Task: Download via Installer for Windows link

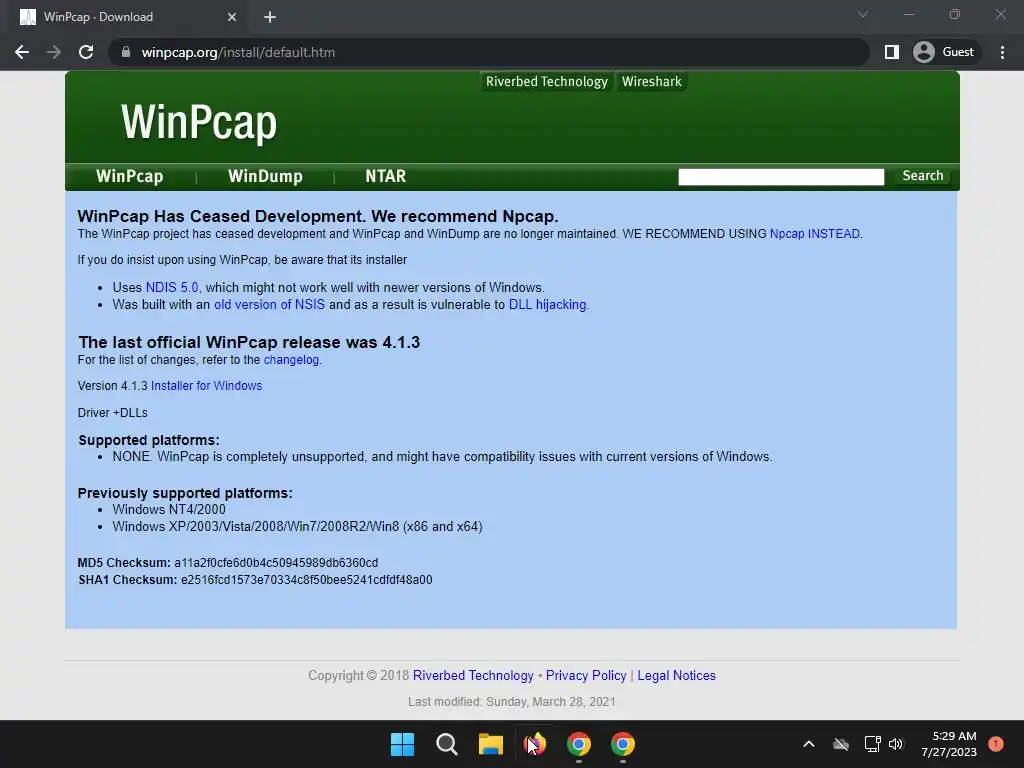Action: (x=206, y=386)
